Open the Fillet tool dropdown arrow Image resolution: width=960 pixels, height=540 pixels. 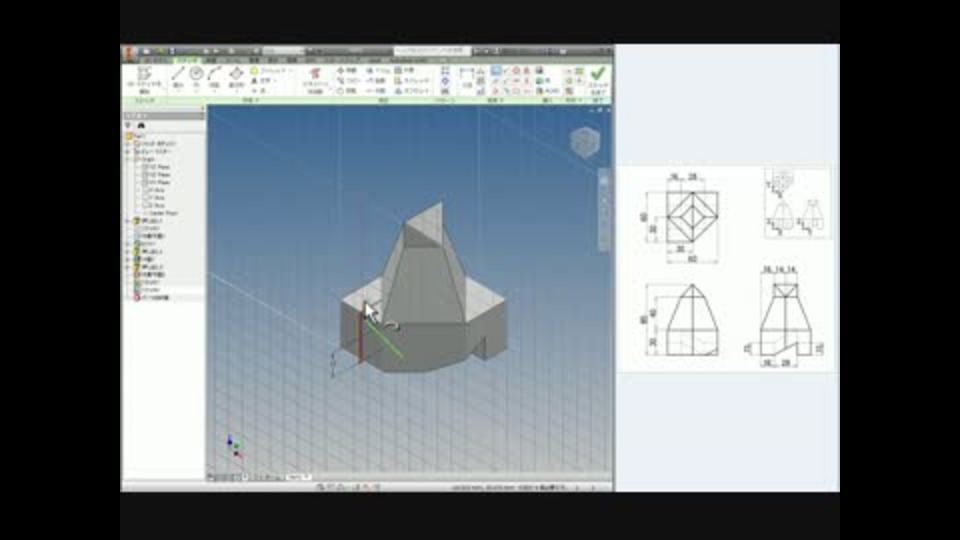pyautogui.click(x=291, y=71)
